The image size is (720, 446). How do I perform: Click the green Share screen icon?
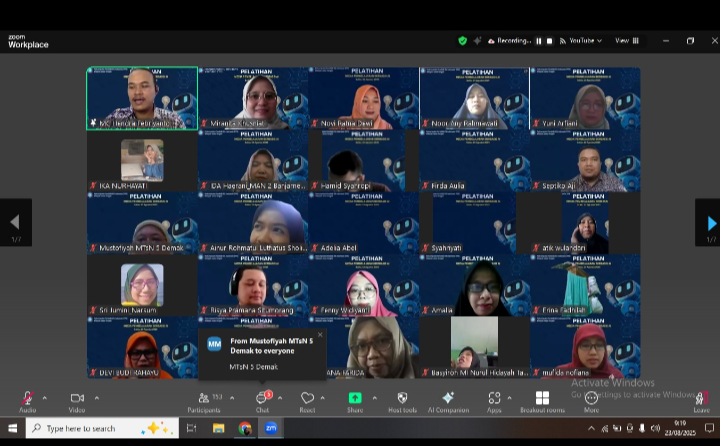(355, 398)
